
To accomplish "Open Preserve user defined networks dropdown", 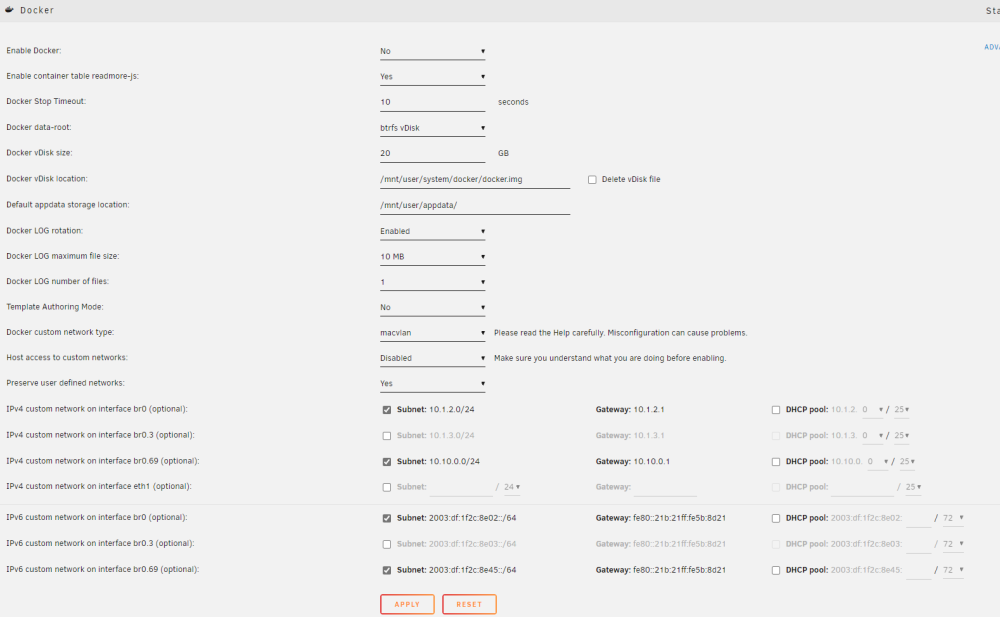I will (432, 383).
